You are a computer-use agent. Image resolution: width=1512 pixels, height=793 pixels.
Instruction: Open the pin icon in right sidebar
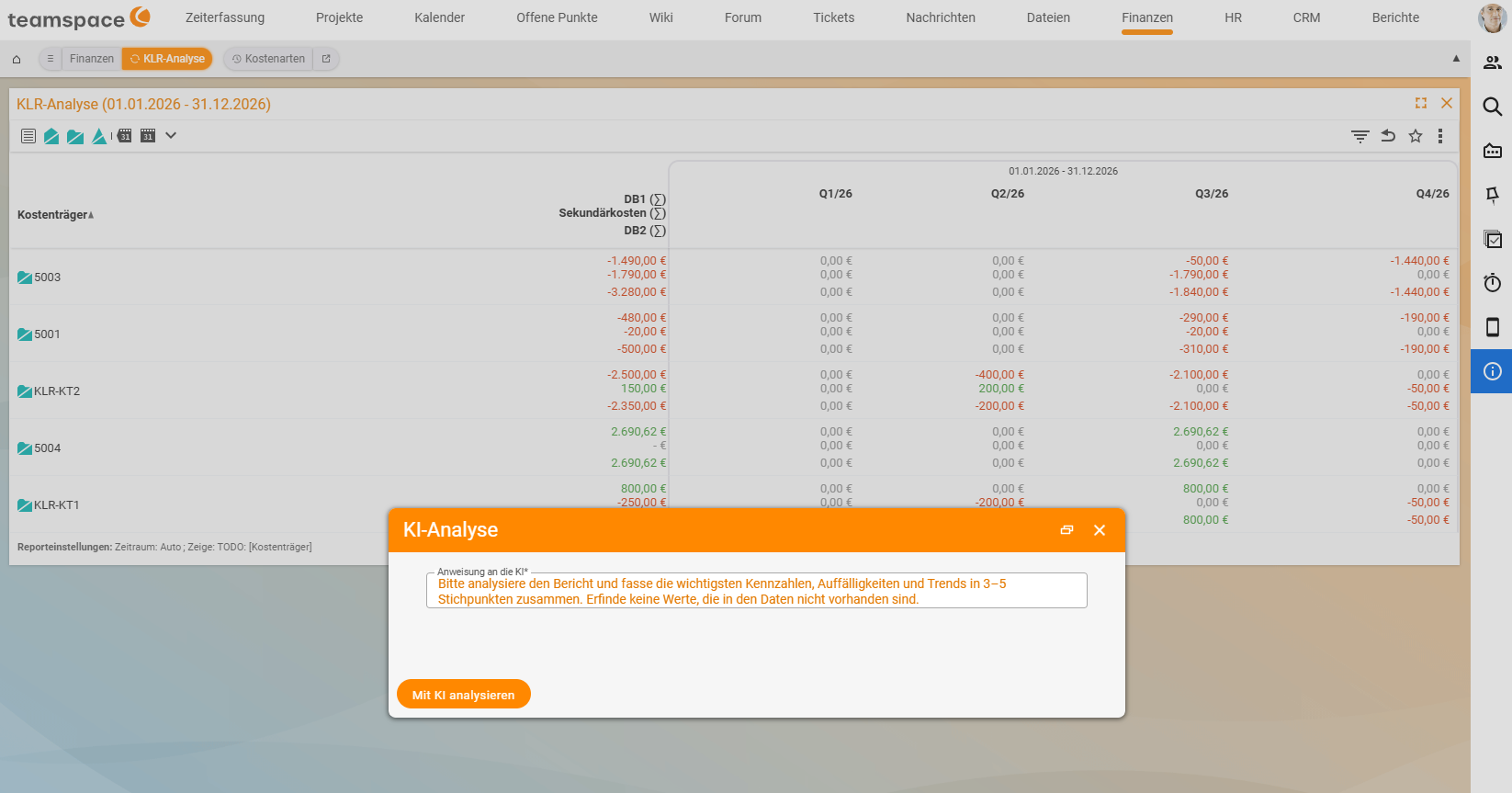(1493, 195)
